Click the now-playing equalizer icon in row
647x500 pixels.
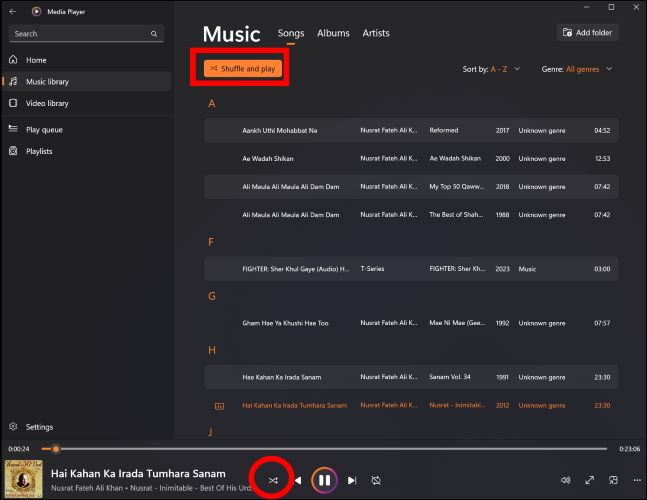220,406
